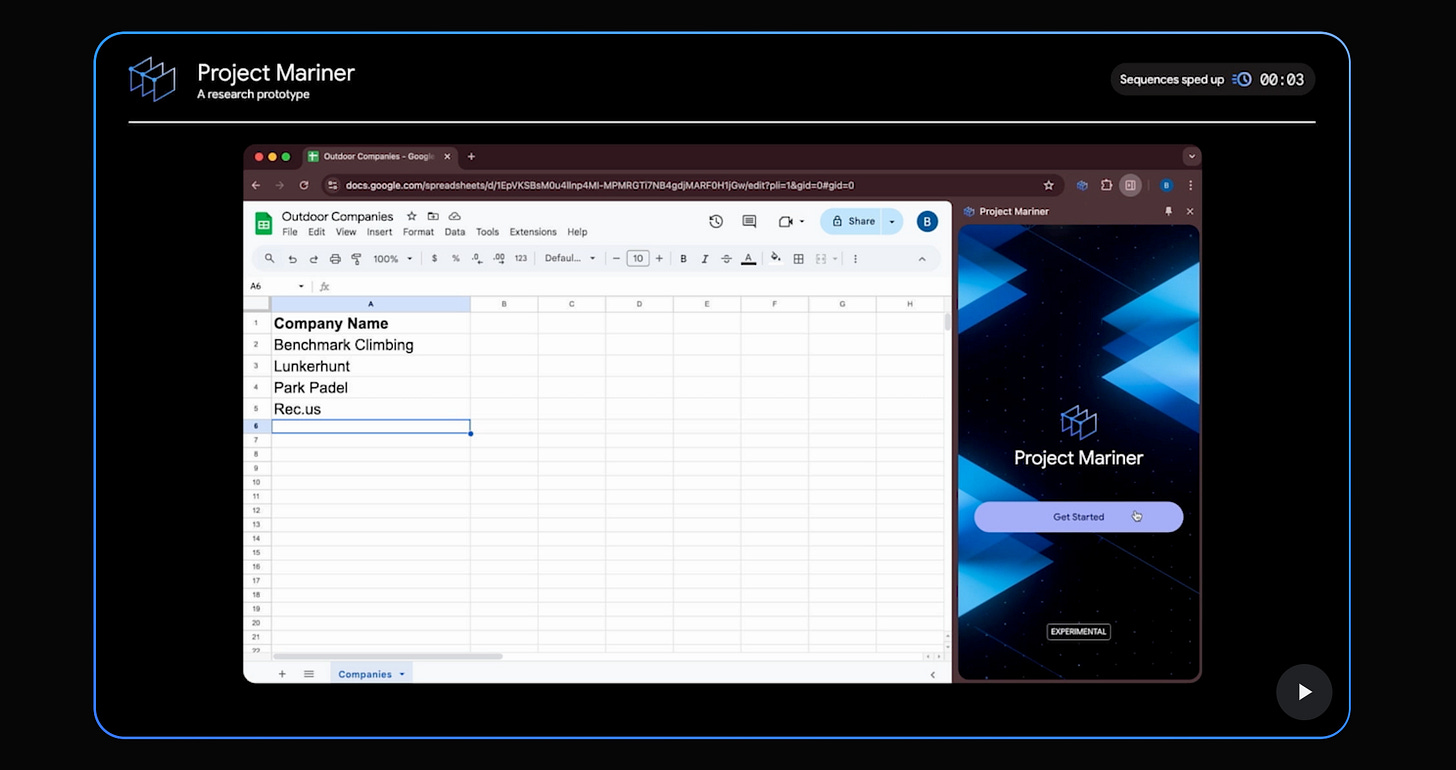The image size is (1456, 770).
Task: Click decrease decimal places icon
Action: tap(477, 258)
